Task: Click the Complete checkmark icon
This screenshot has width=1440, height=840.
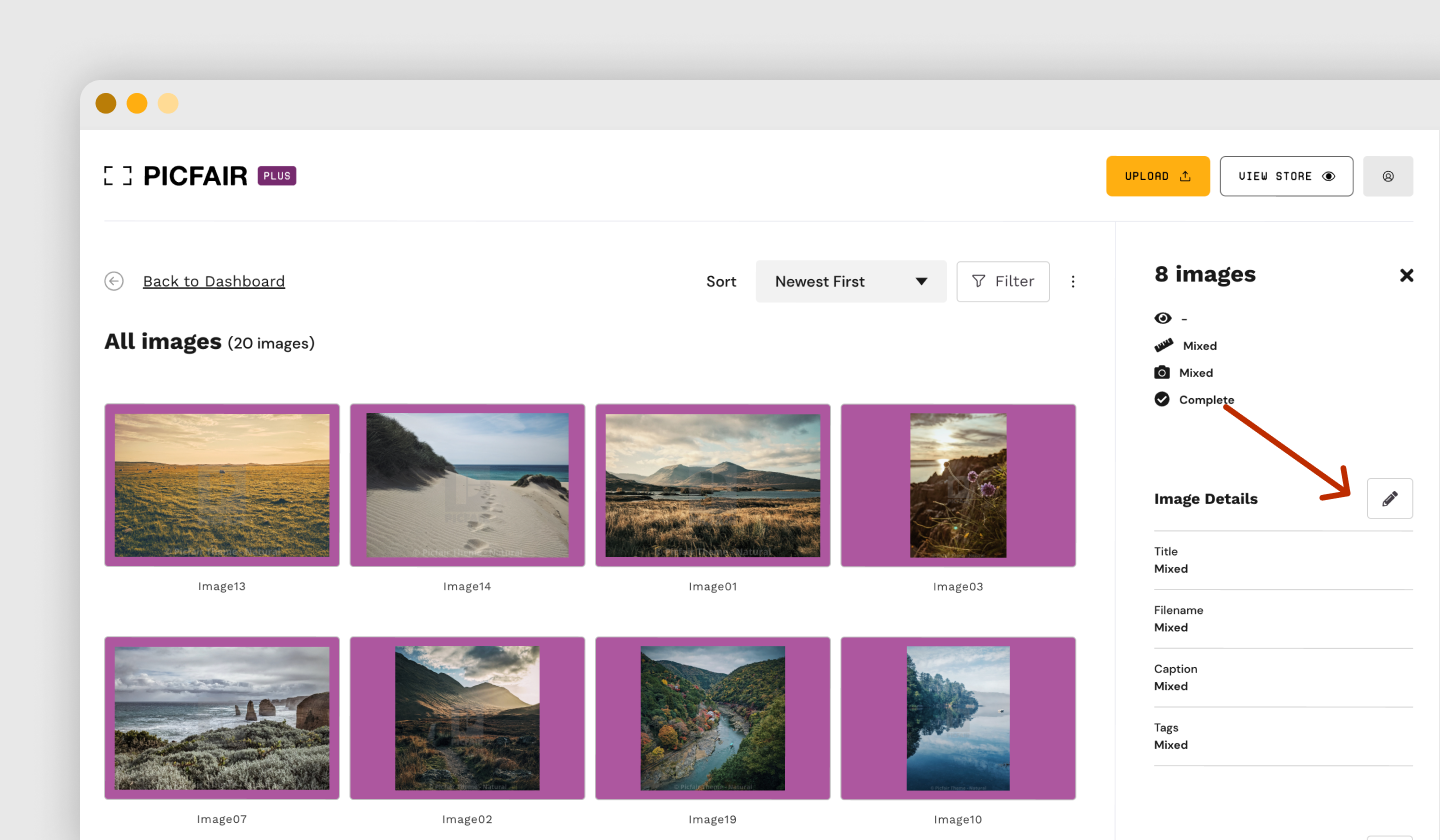Action: (1162, 399)
